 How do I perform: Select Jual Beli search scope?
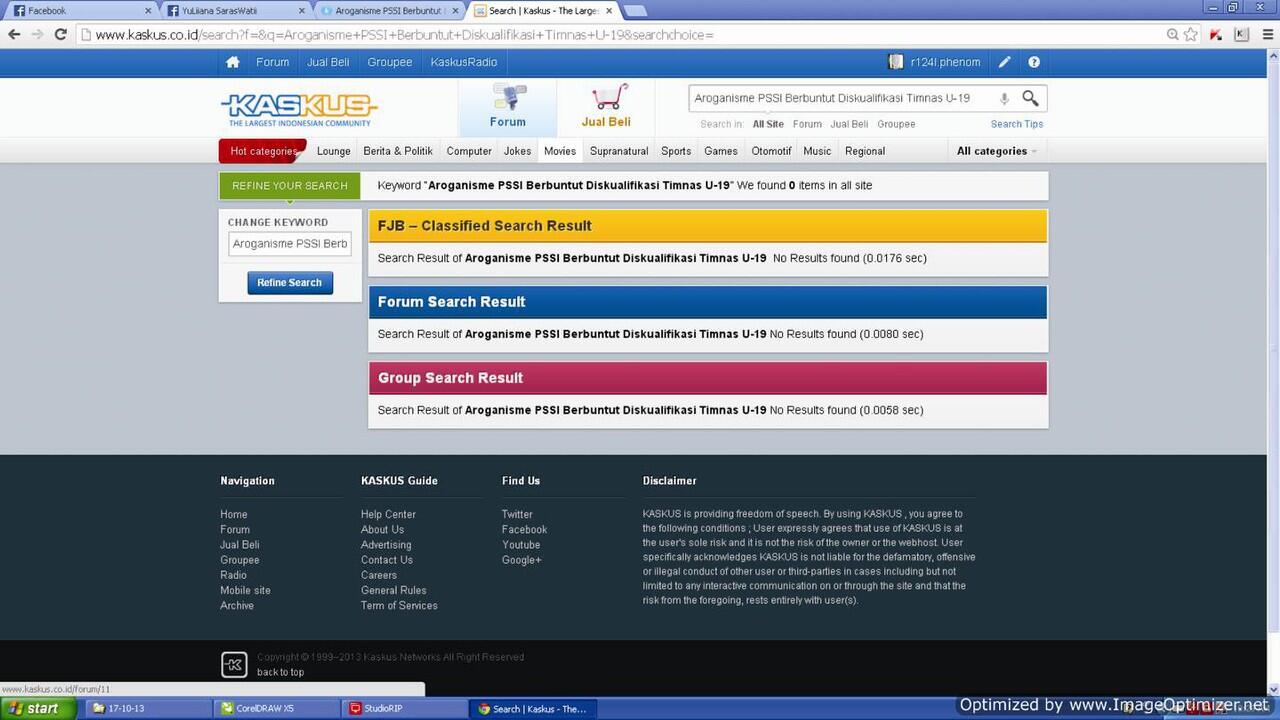point(849,124)
